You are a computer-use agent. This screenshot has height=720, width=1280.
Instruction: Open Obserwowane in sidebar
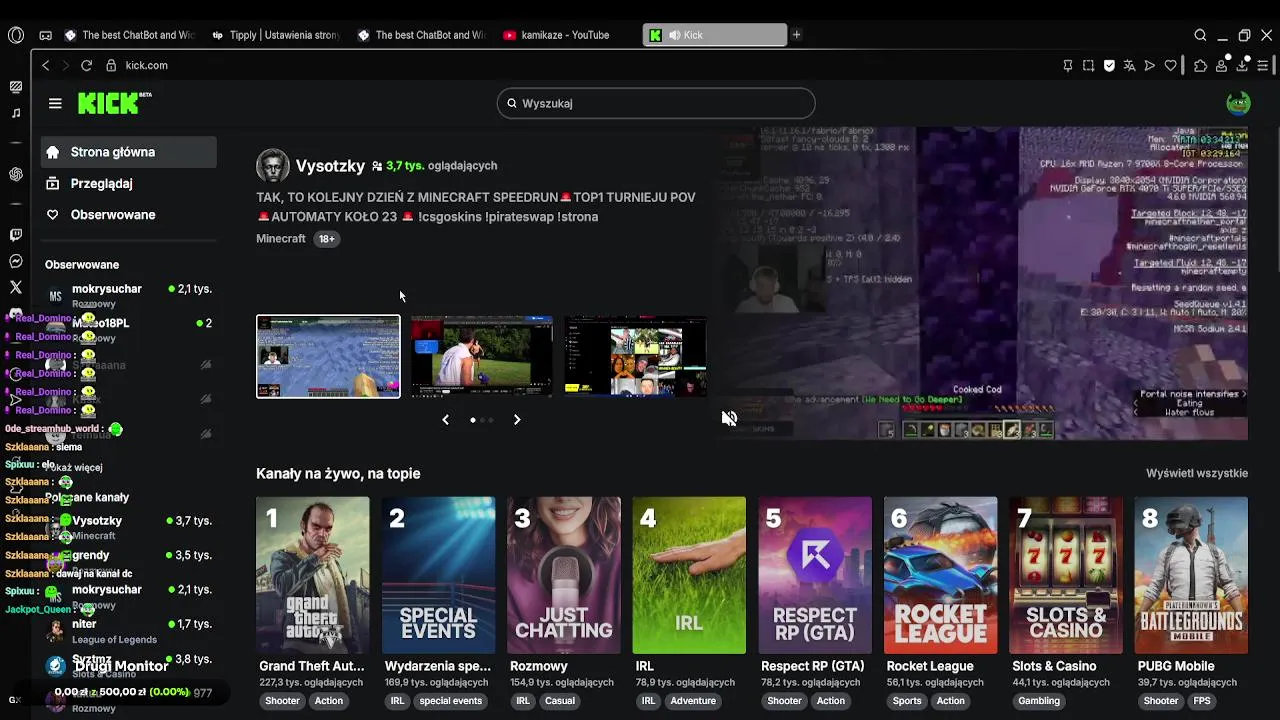click(128, 215)
